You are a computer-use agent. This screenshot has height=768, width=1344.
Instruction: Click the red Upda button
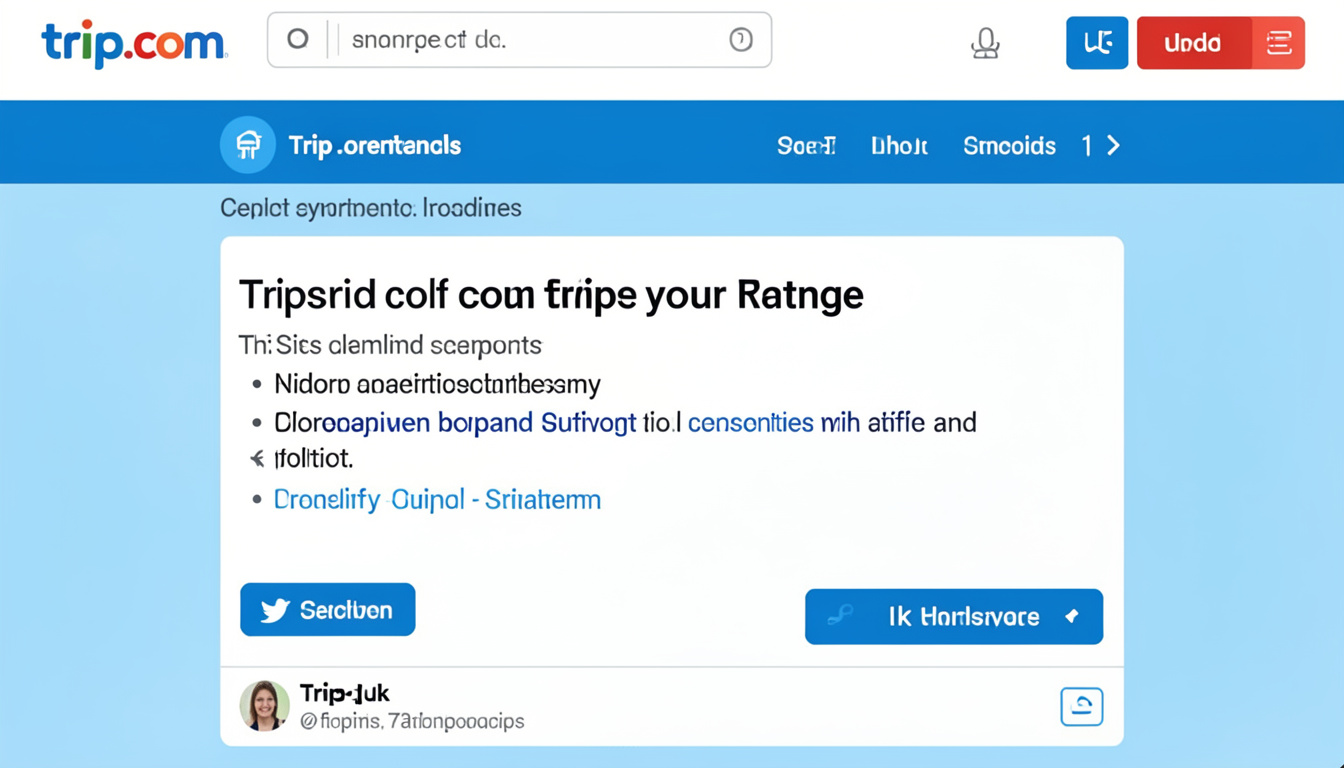tap(1193, 43)
